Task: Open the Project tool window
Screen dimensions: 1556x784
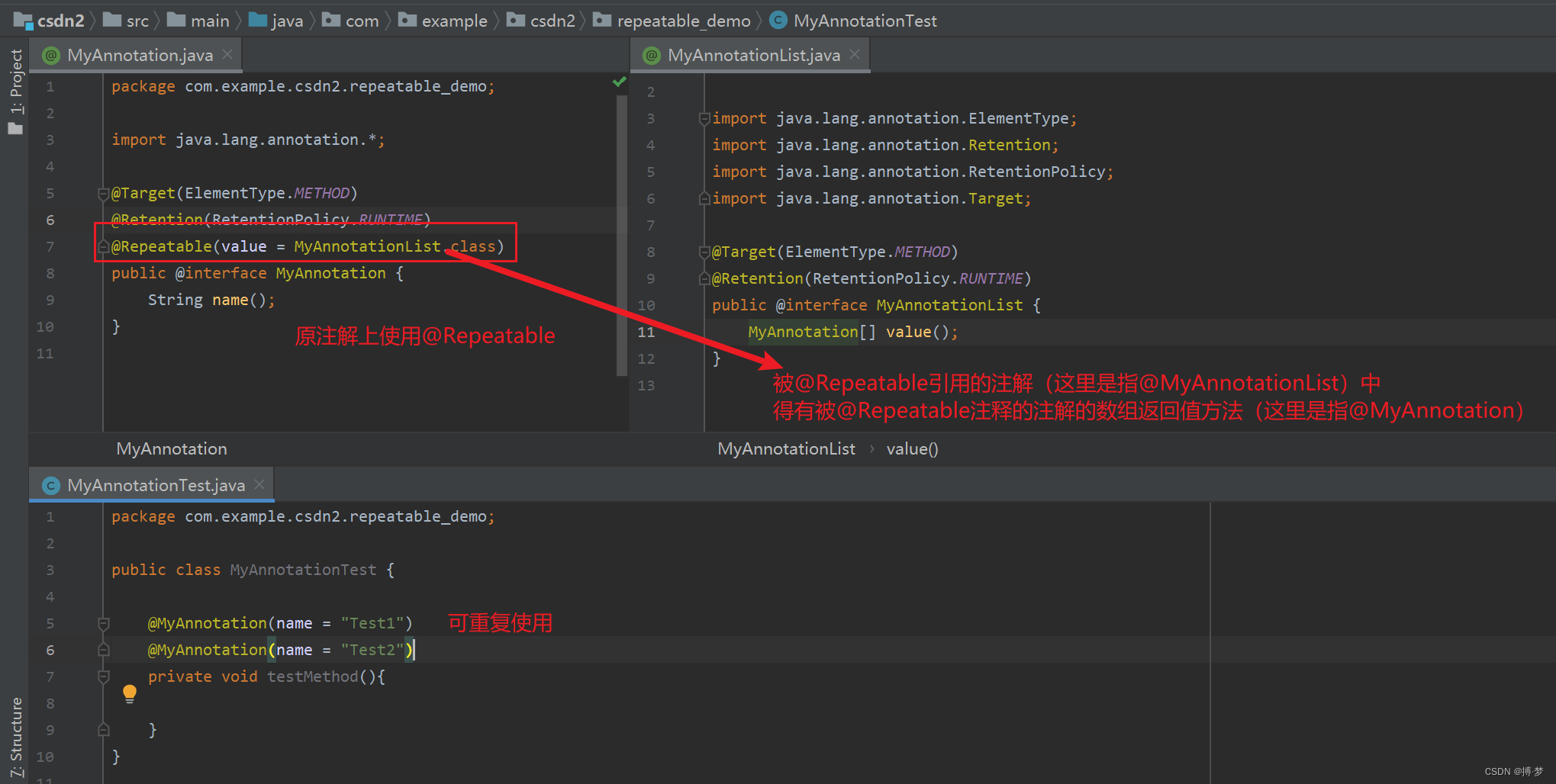Action: (15, 92)
